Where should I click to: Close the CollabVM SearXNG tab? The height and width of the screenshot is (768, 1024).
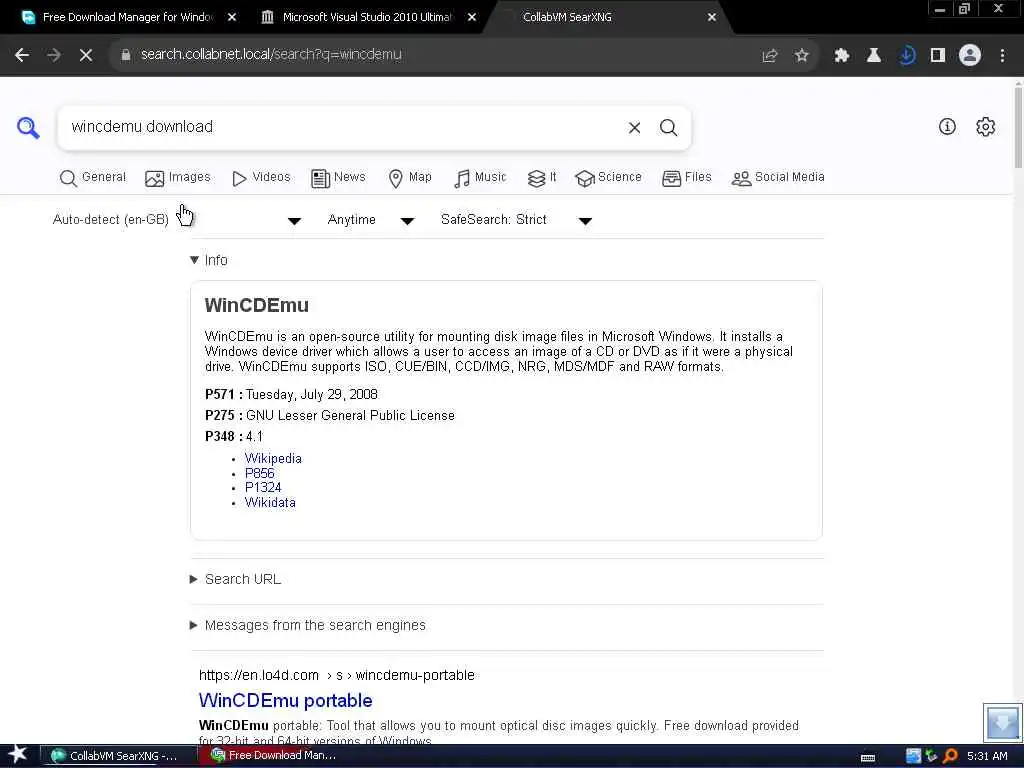point(712,18)
